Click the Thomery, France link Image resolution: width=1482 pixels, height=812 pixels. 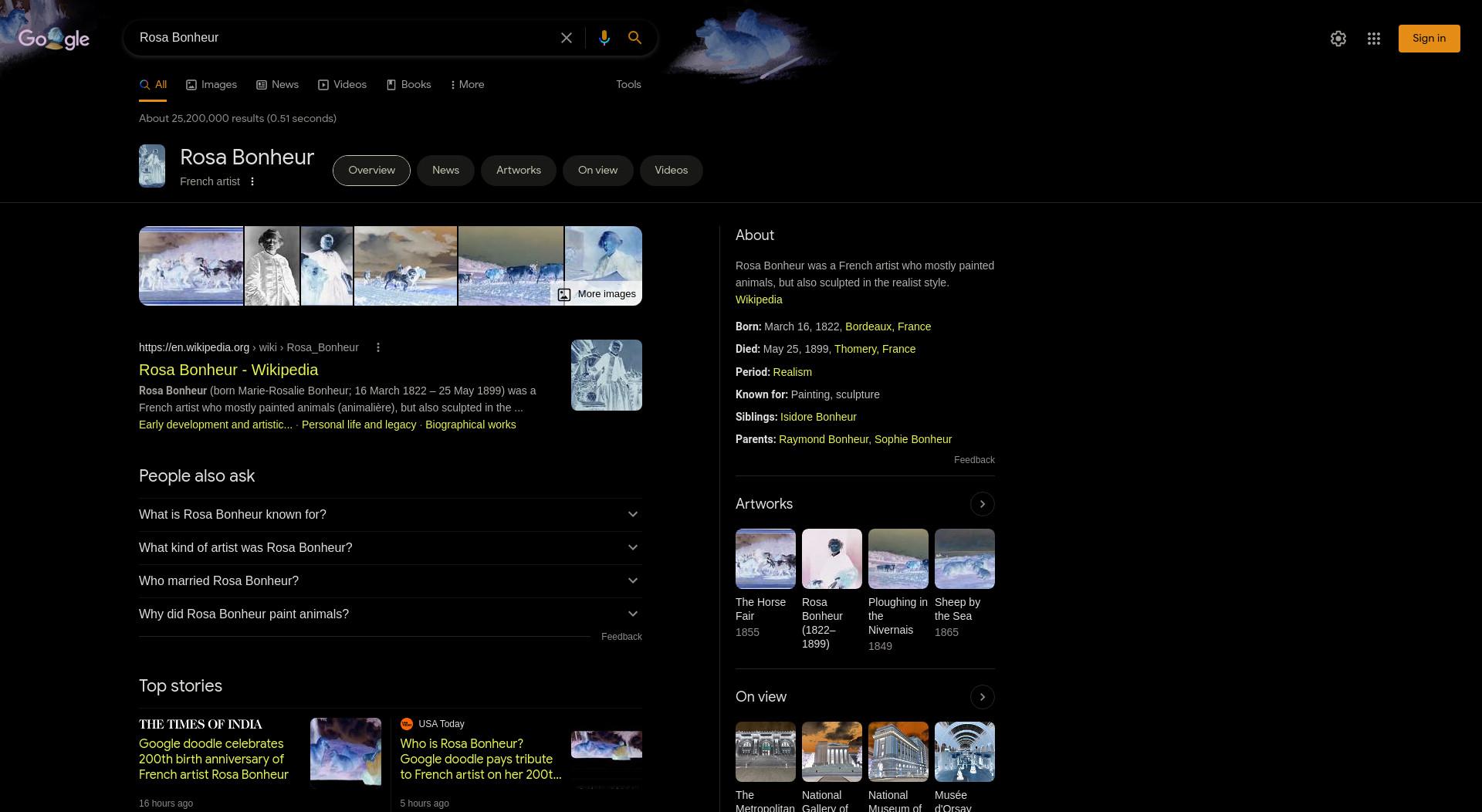[875, 349]
